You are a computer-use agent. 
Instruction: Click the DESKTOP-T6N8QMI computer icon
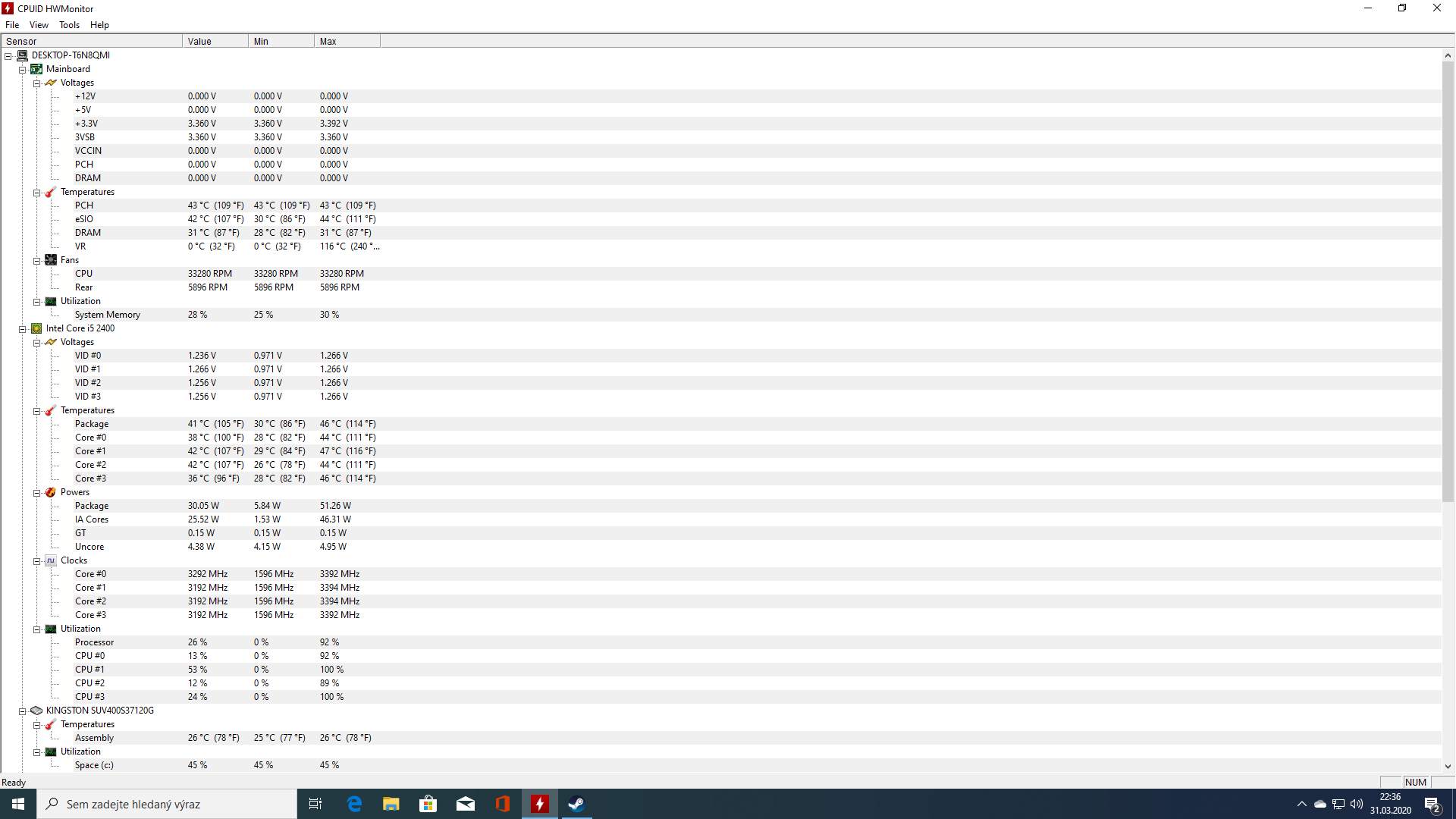point(22,55)
